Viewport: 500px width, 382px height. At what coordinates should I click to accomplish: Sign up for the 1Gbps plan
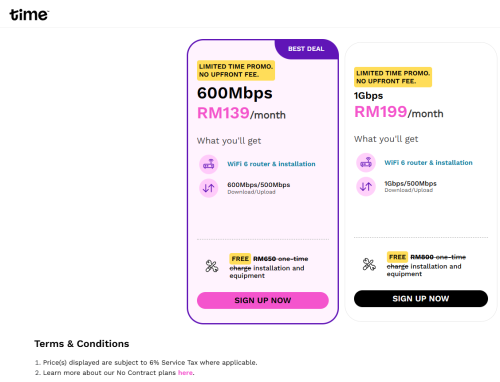click(421, 299)
